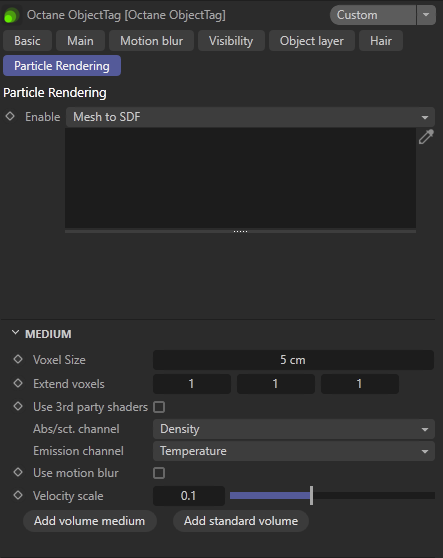Click the arrow button beside Custom

pos(426,15)
